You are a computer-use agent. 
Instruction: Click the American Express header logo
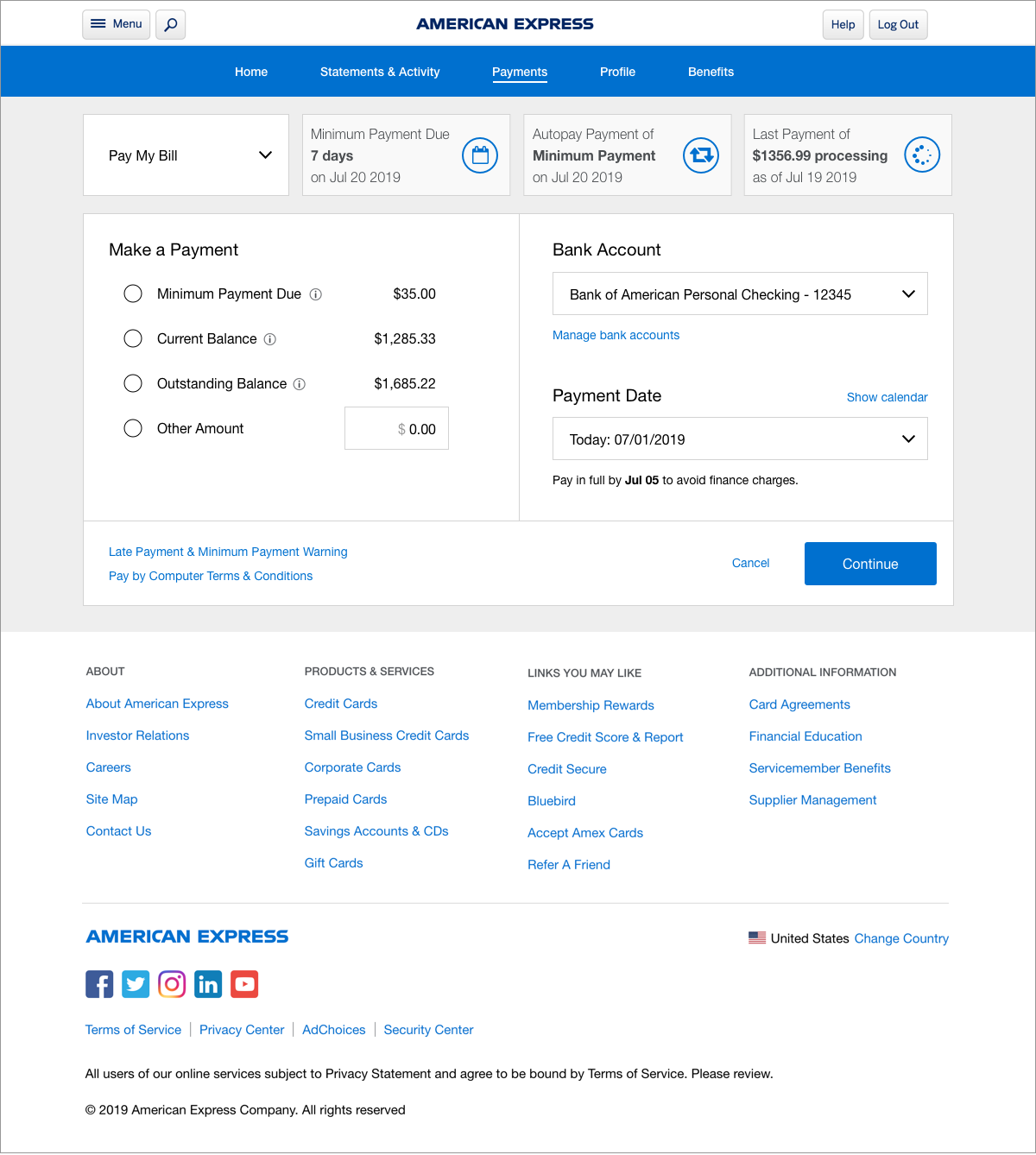pos(505,24)
